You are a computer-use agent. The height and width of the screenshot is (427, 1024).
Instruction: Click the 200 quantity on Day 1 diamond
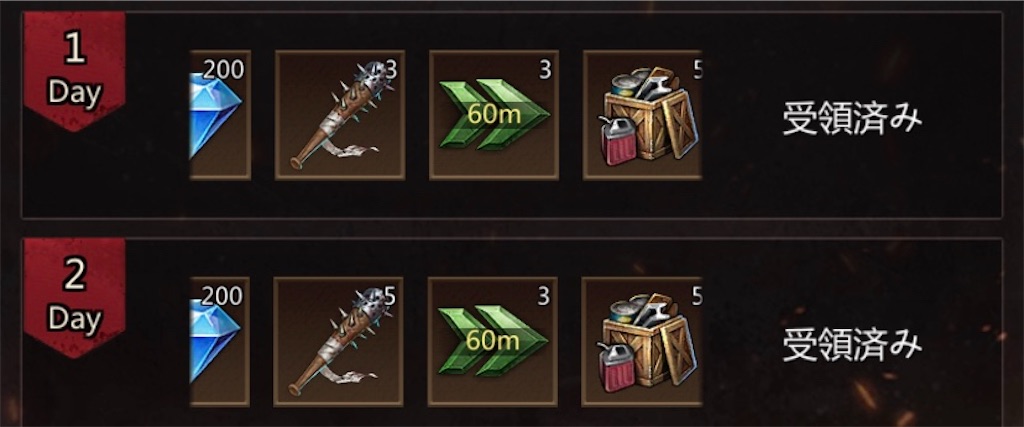tap(223, 69)
